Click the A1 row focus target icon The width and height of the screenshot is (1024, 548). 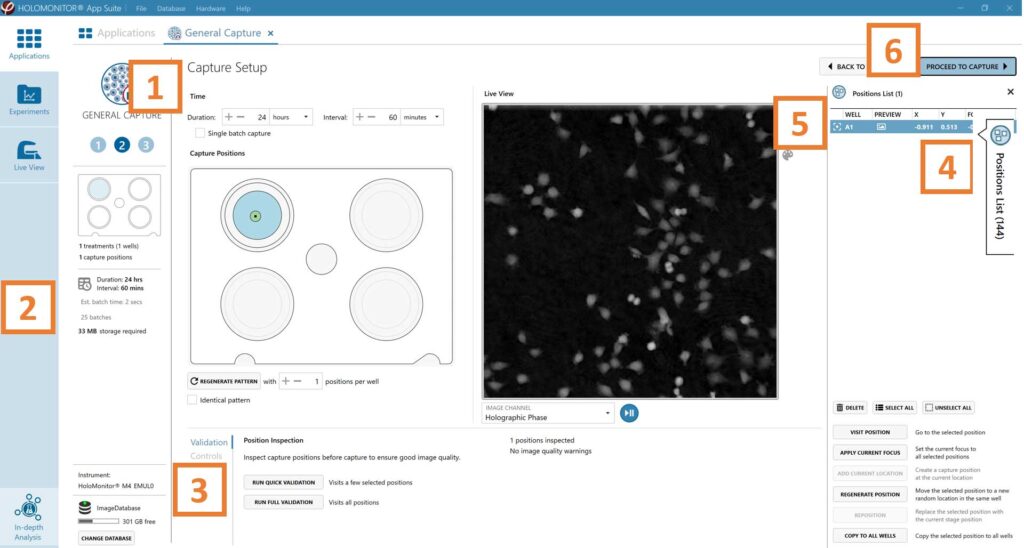[837, 127]
